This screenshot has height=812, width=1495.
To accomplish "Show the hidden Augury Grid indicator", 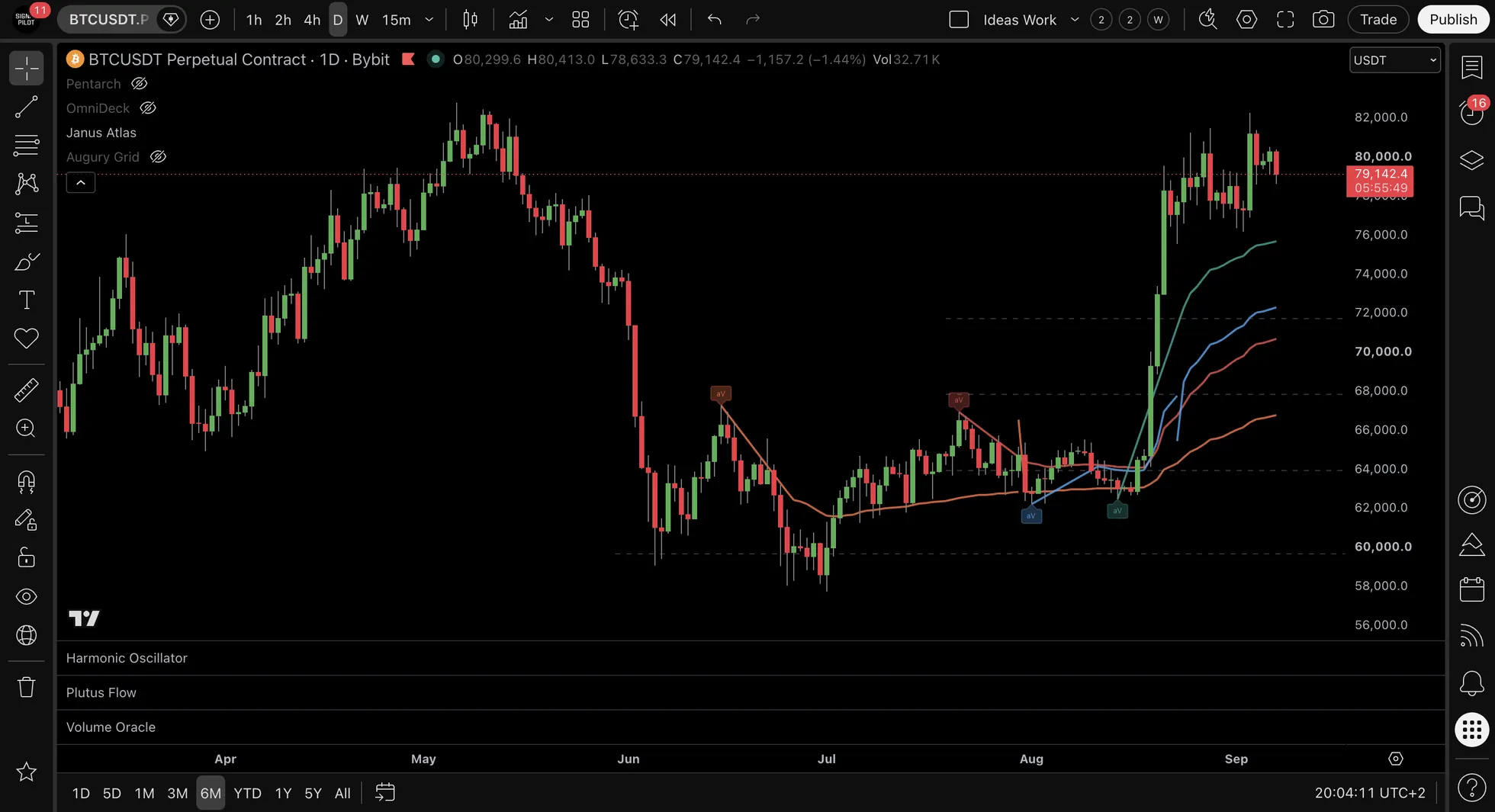I will tap(158, 157).
